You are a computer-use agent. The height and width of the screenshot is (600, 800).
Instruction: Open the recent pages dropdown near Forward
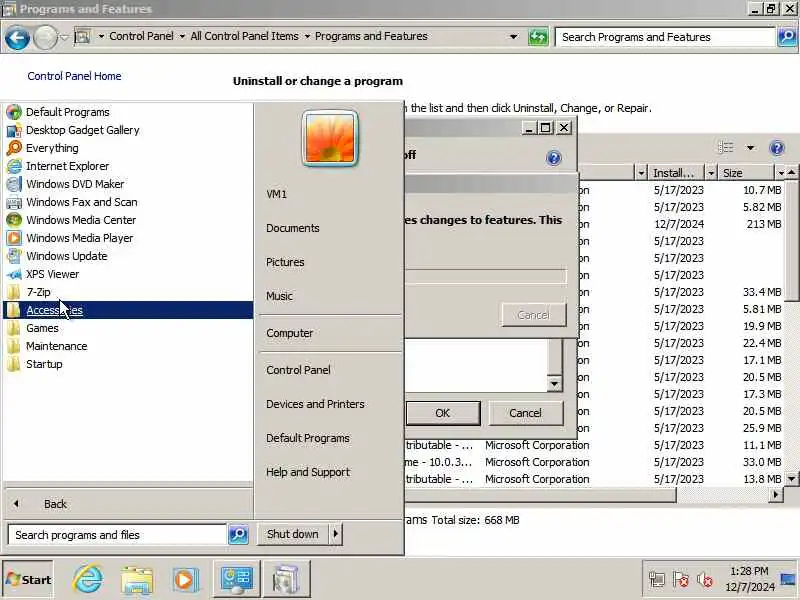point(64,37)
